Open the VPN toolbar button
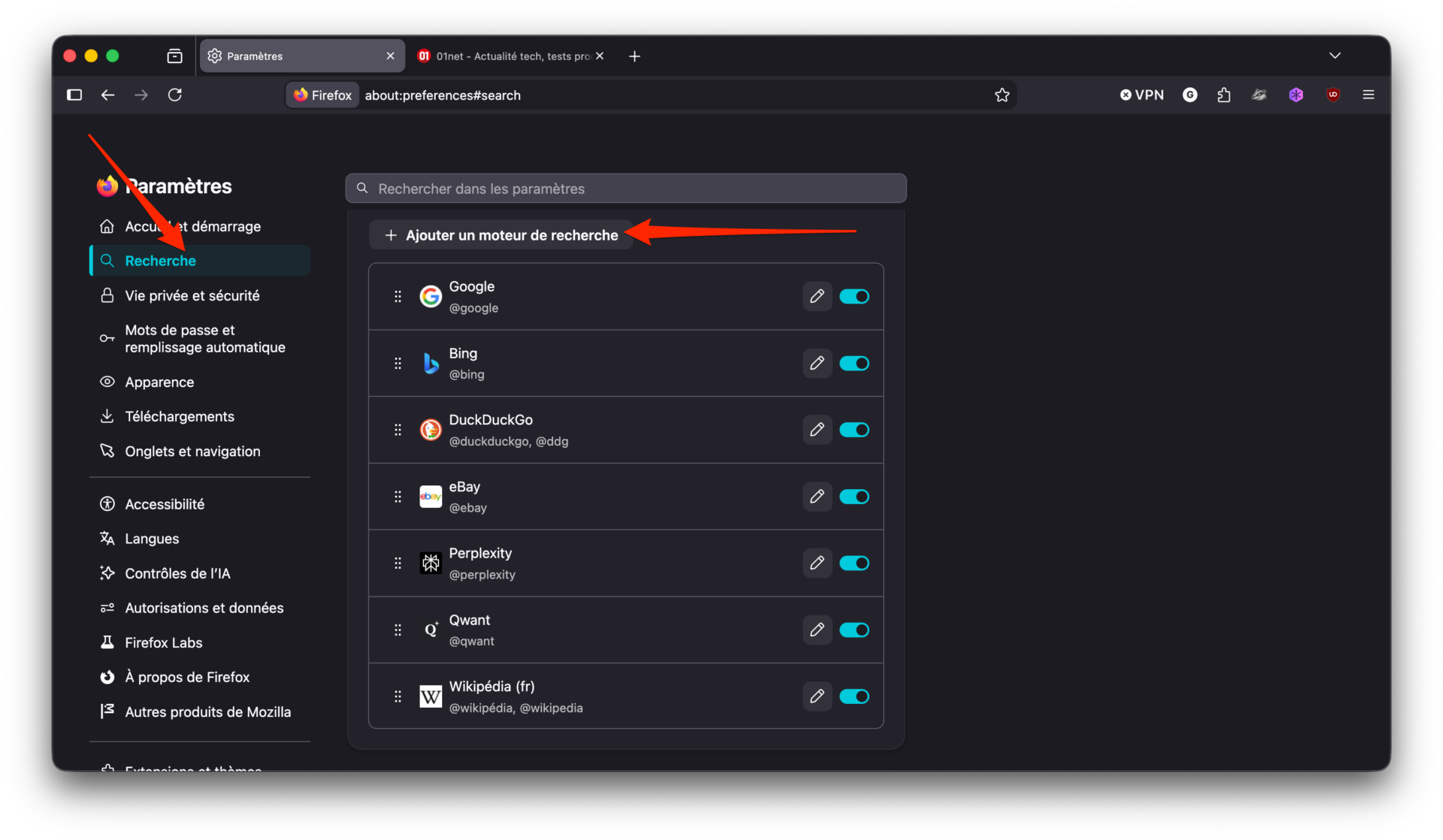1443x840 pixels. click(x=1142, y=95)
